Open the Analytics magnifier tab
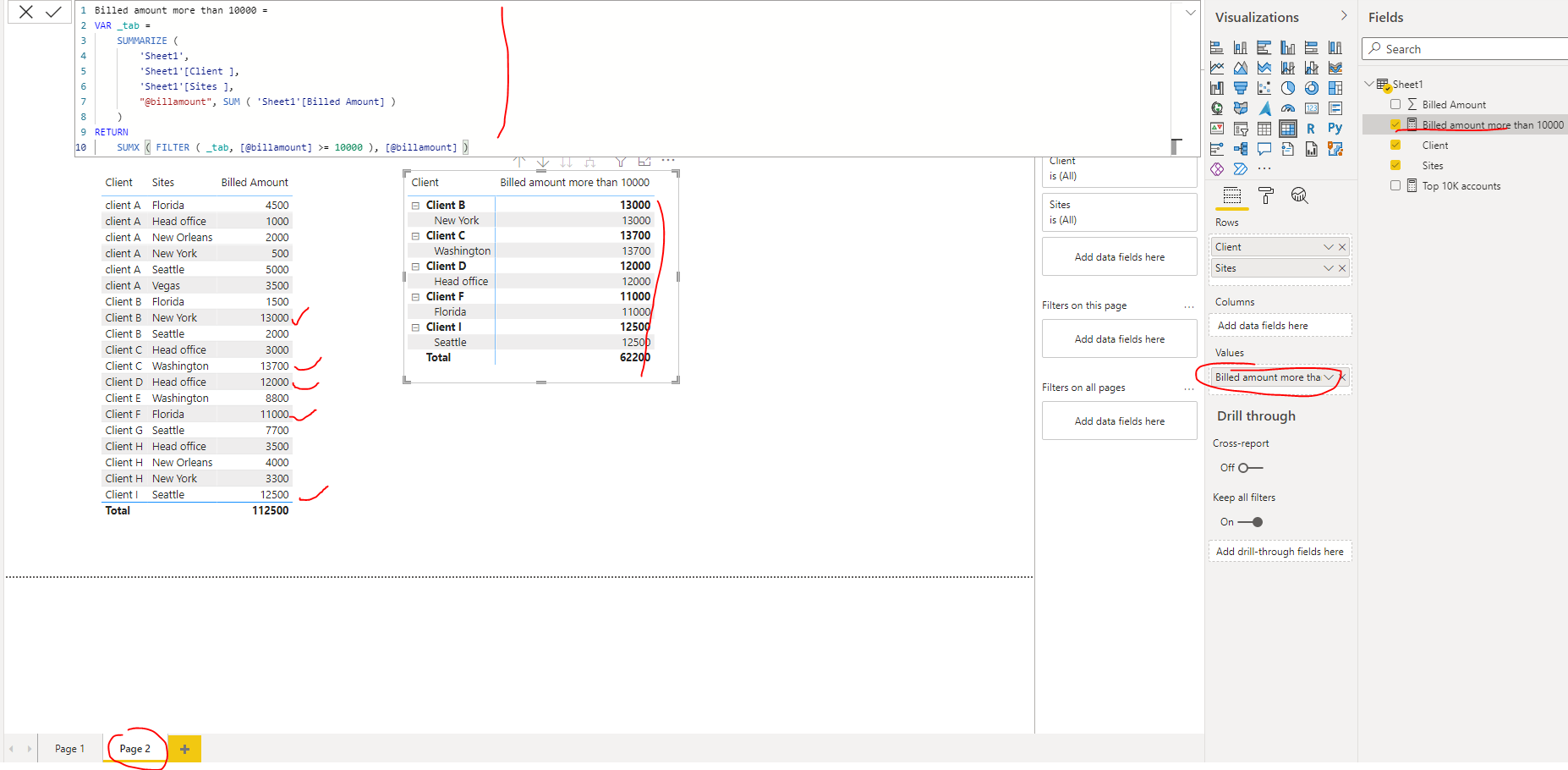1568x770 pixels. (x=1300, y=195)
